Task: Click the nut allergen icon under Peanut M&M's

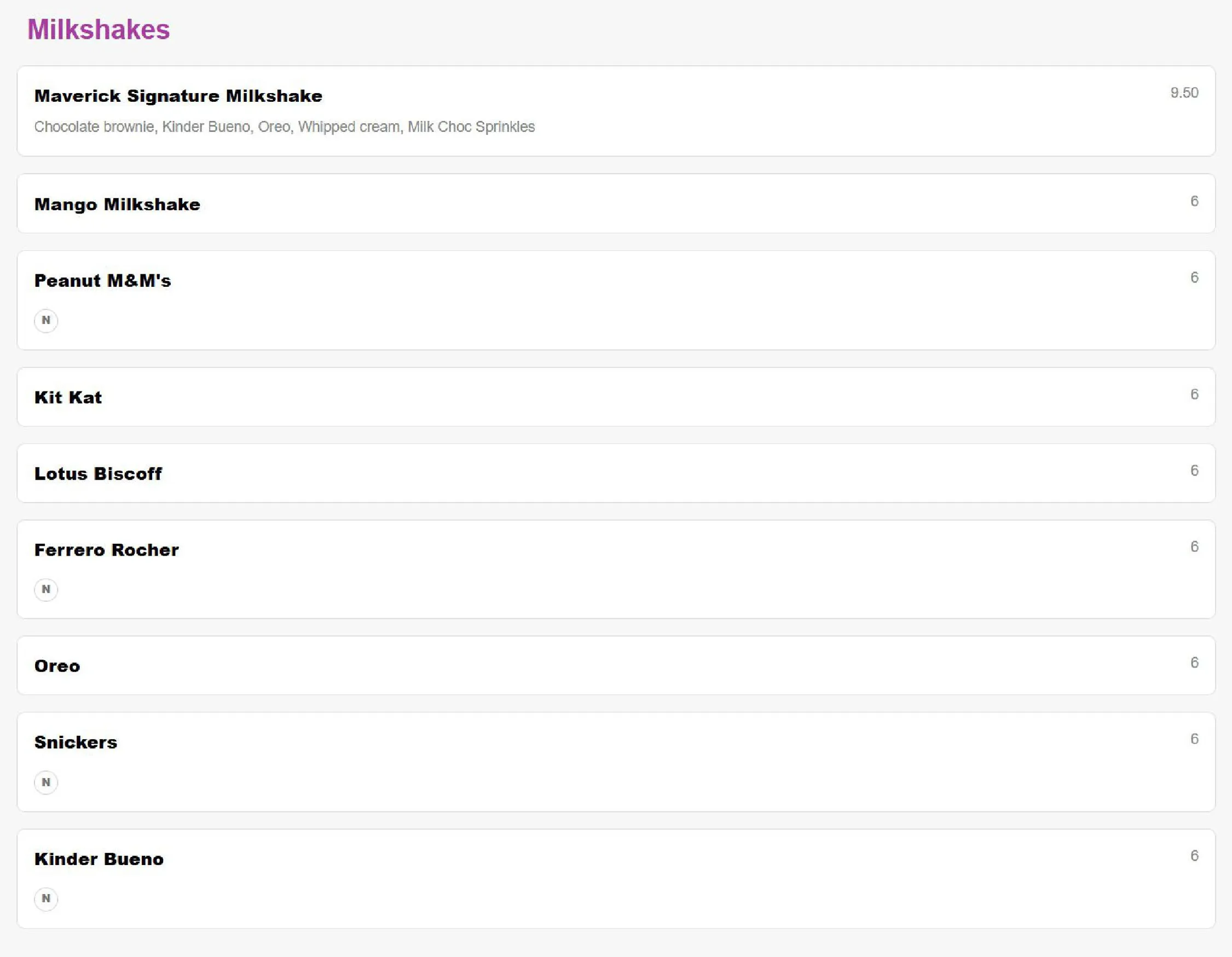Action: pyautogui.click(x=45, y=320)
